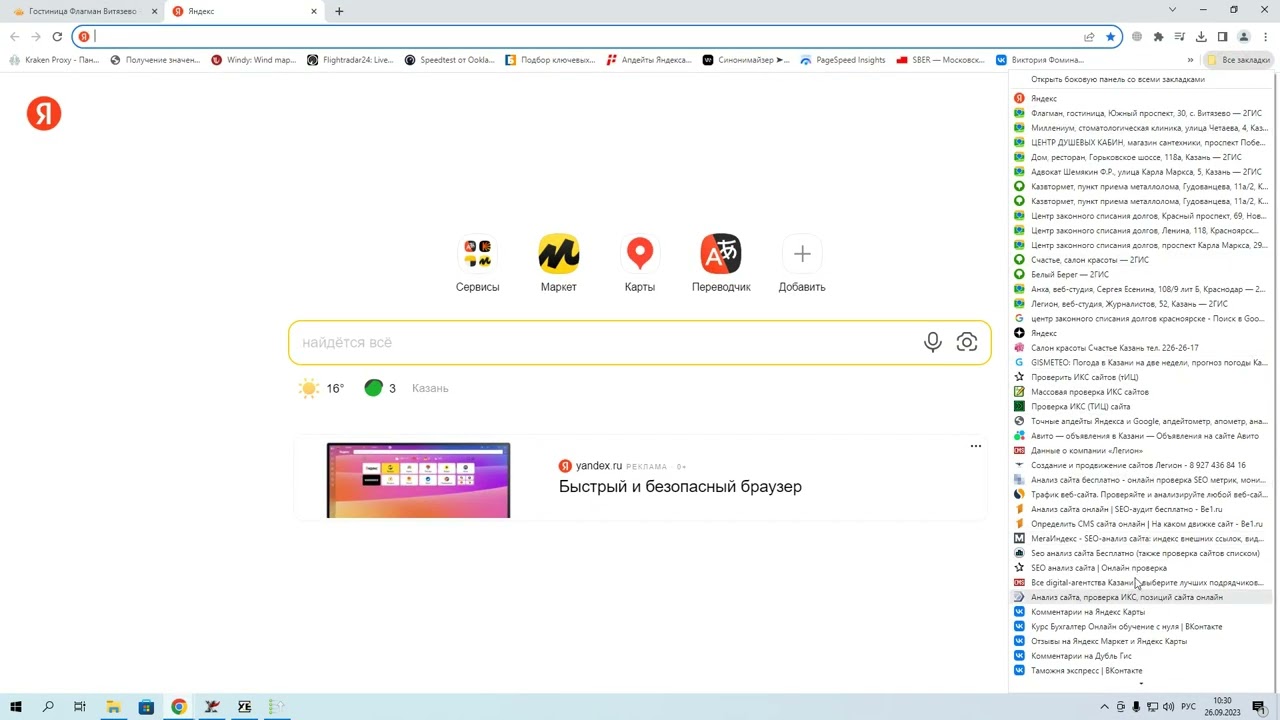Open SBER — Московск bookmark
Screen dimensions: 1280x720
coord(941,60)
